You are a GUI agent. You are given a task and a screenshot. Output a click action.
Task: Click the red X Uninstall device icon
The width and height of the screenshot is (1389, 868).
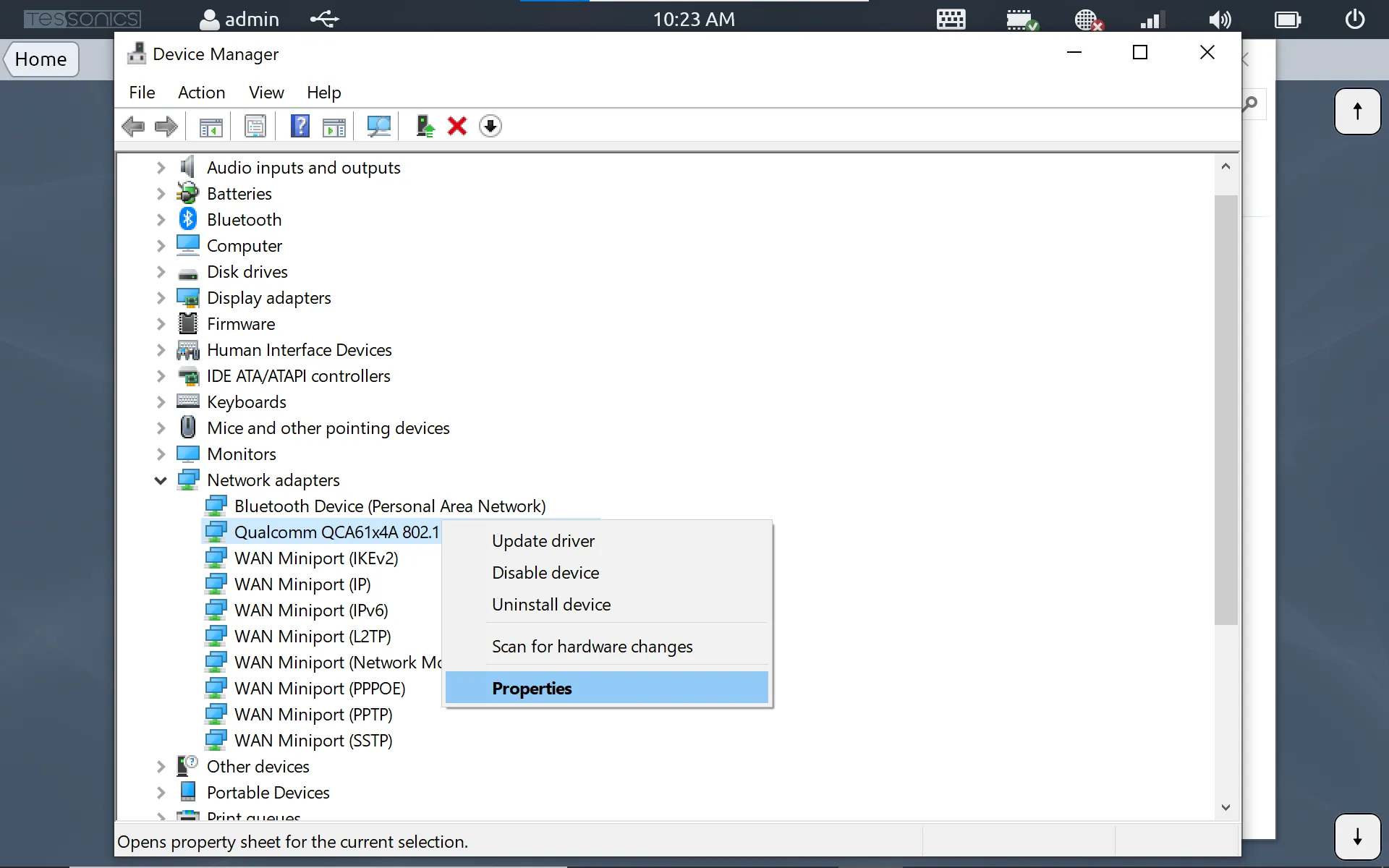coord(457,127)
